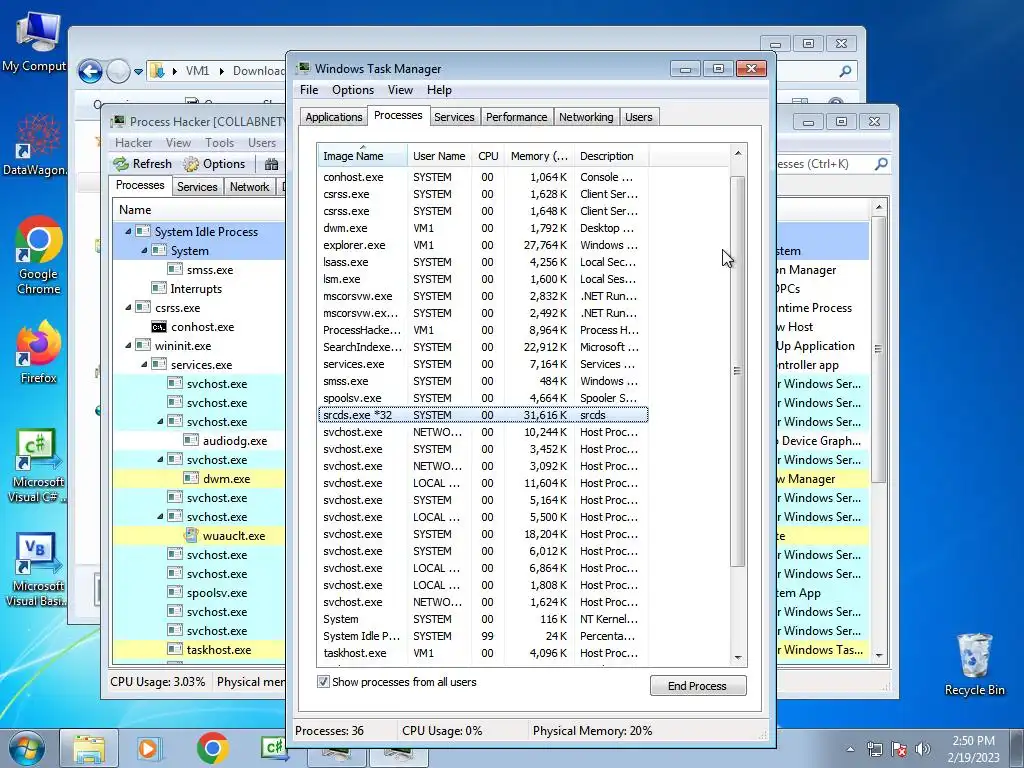The image size is (1024, 768).
Task: Collapse svchost.exe node above audiodg.exe
Action: [x=161, y=421]
